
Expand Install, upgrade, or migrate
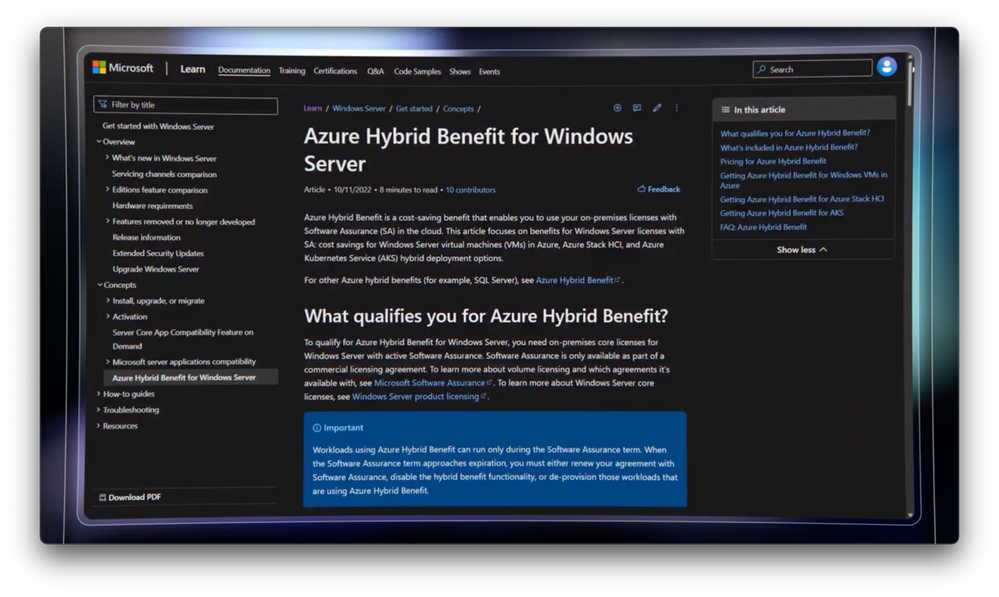(108, 300)
